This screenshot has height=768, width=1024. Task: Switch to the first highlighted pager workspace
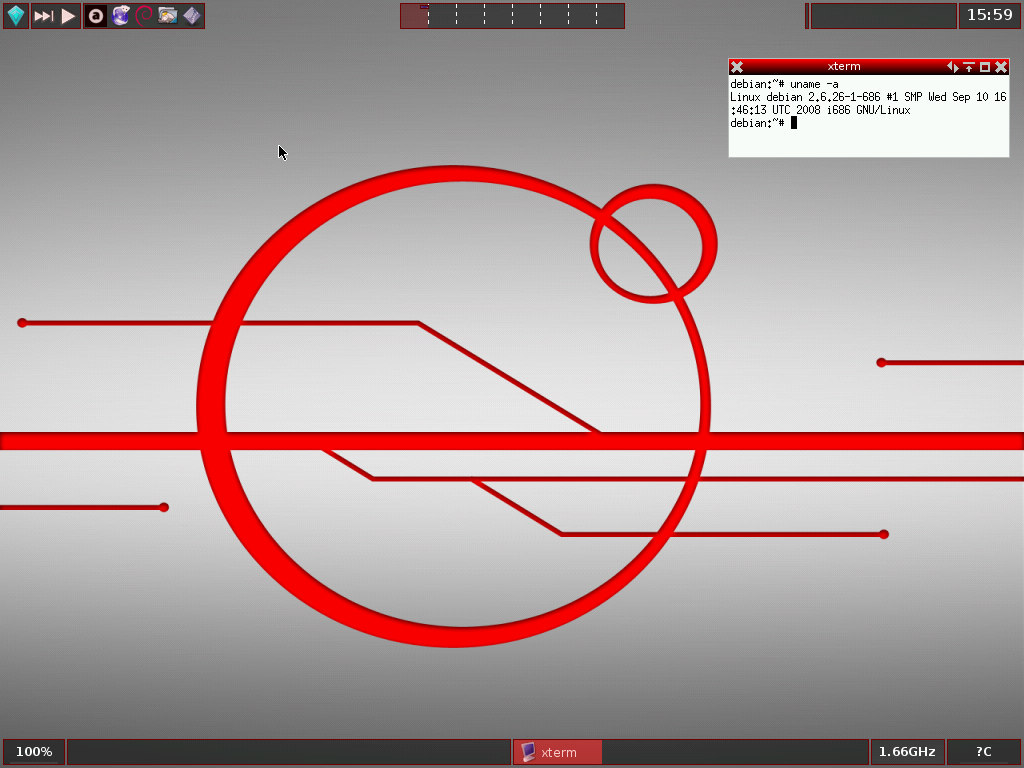click(x=415, y=16)
